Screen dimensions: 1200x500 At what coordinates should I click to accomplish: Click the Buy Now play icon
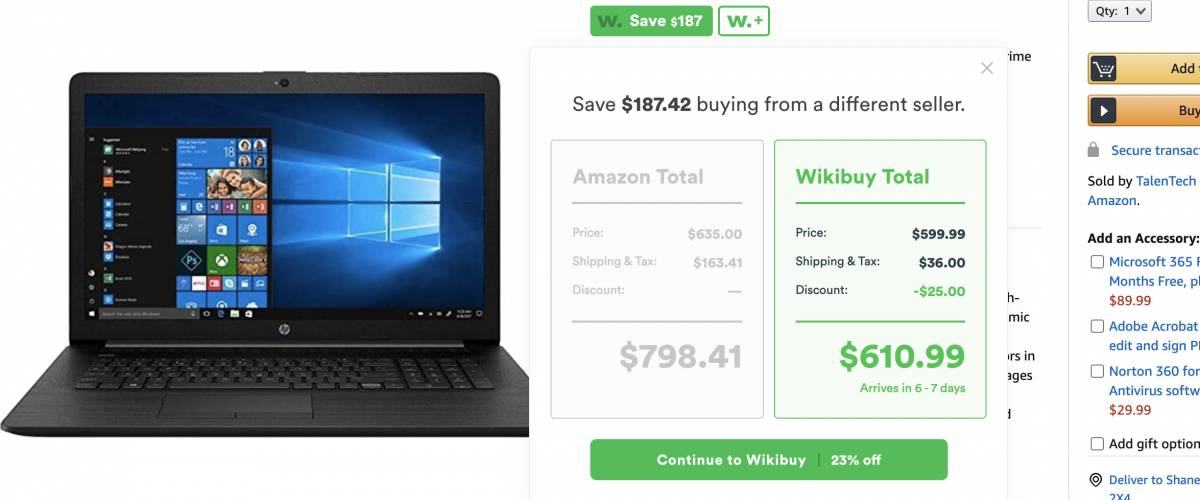tap(1103, 111)
